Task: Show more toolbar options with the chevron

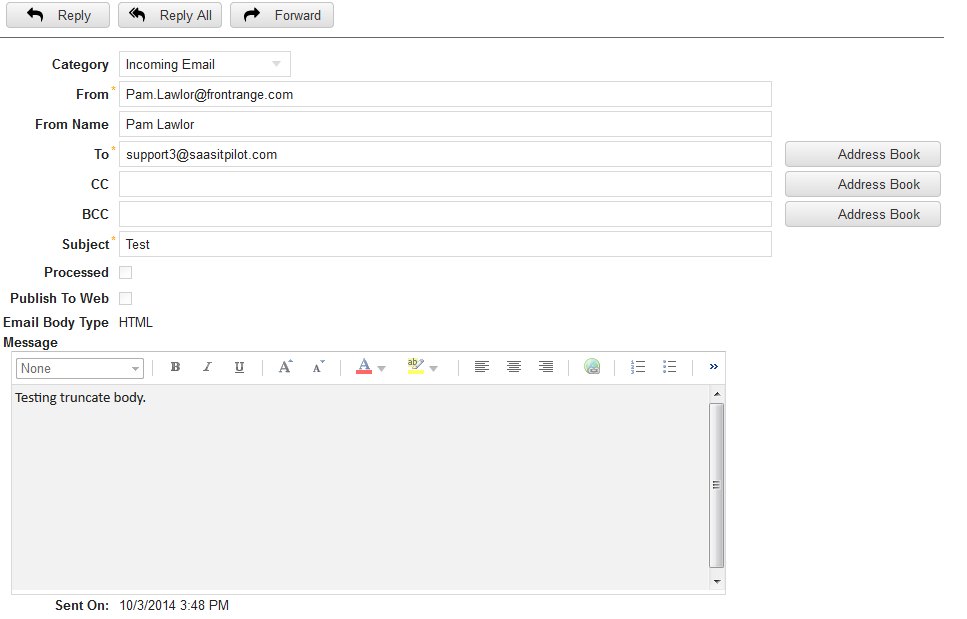Action: click(x=713, y=366)
